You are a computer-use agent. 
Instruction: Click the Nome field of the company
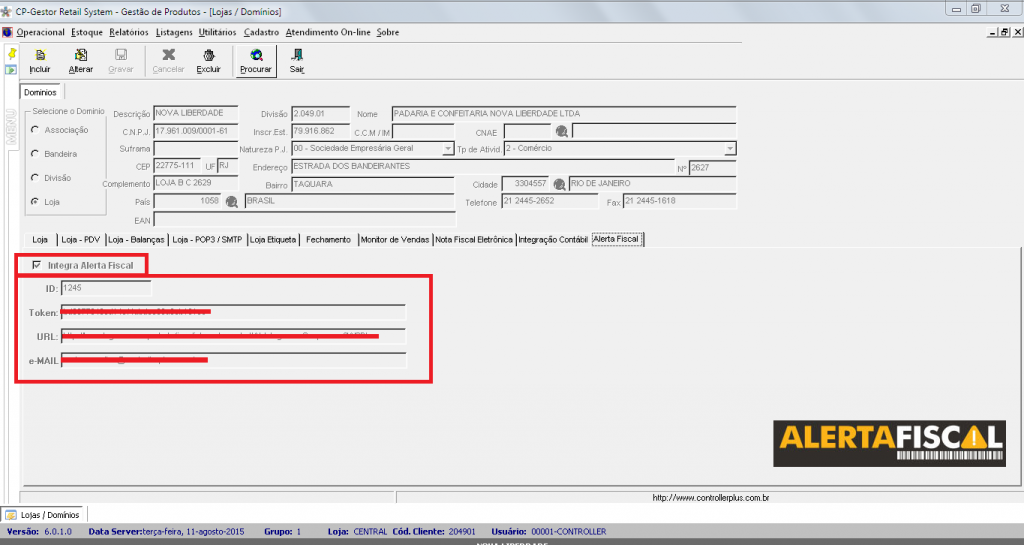click(564, 114)
